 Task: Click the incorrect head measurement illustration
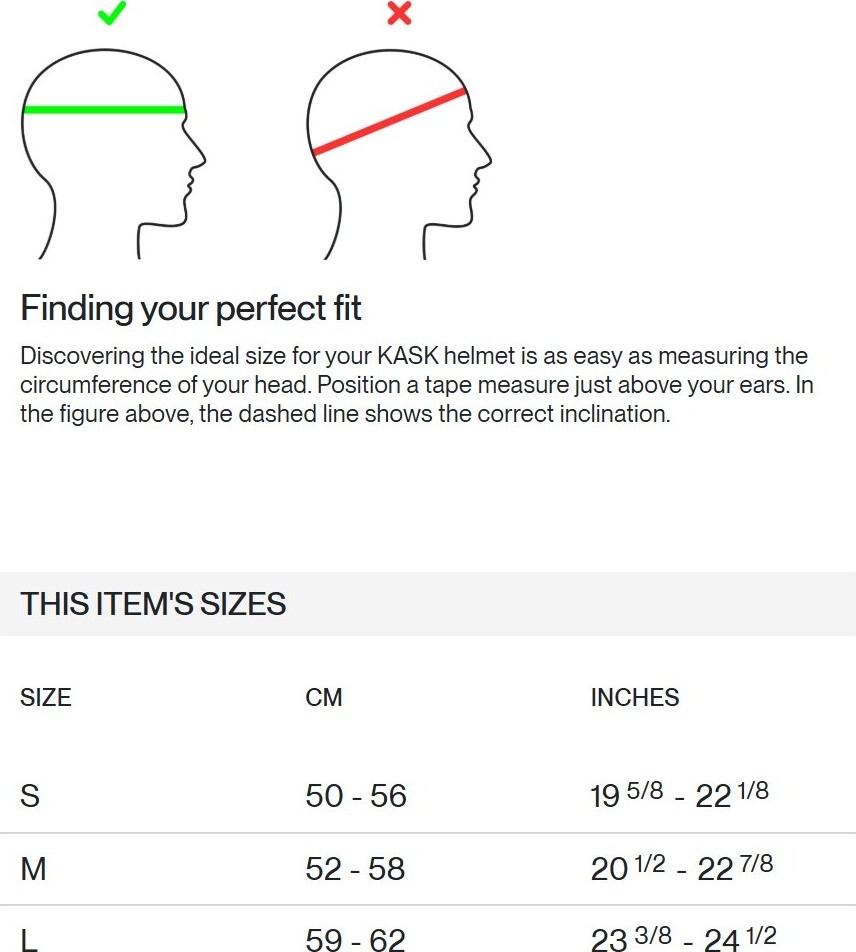pyautogui.click(x=399, y=154)
